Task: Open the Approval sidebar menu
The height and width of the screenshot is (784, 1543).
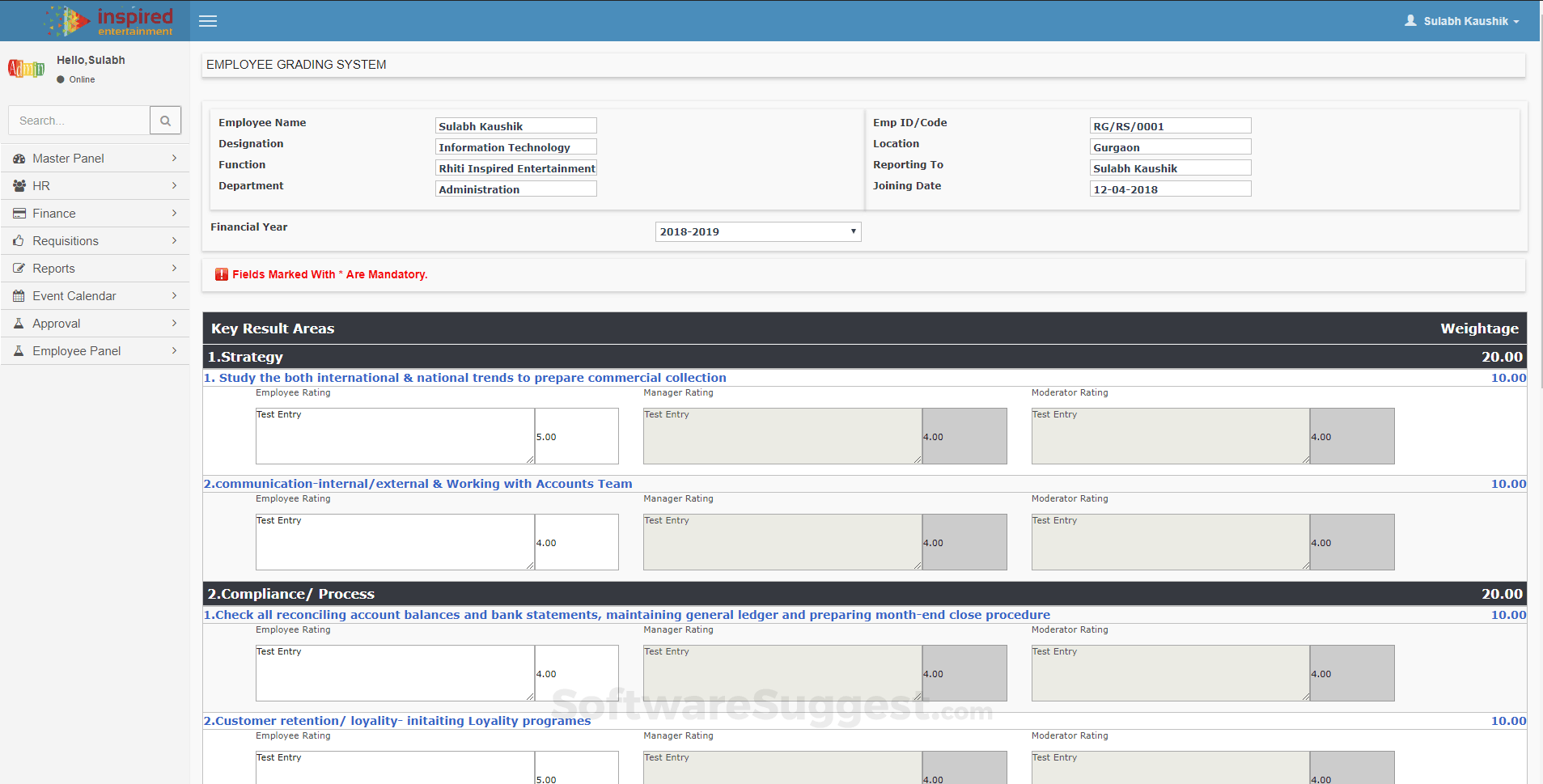Action: (57, 324)
